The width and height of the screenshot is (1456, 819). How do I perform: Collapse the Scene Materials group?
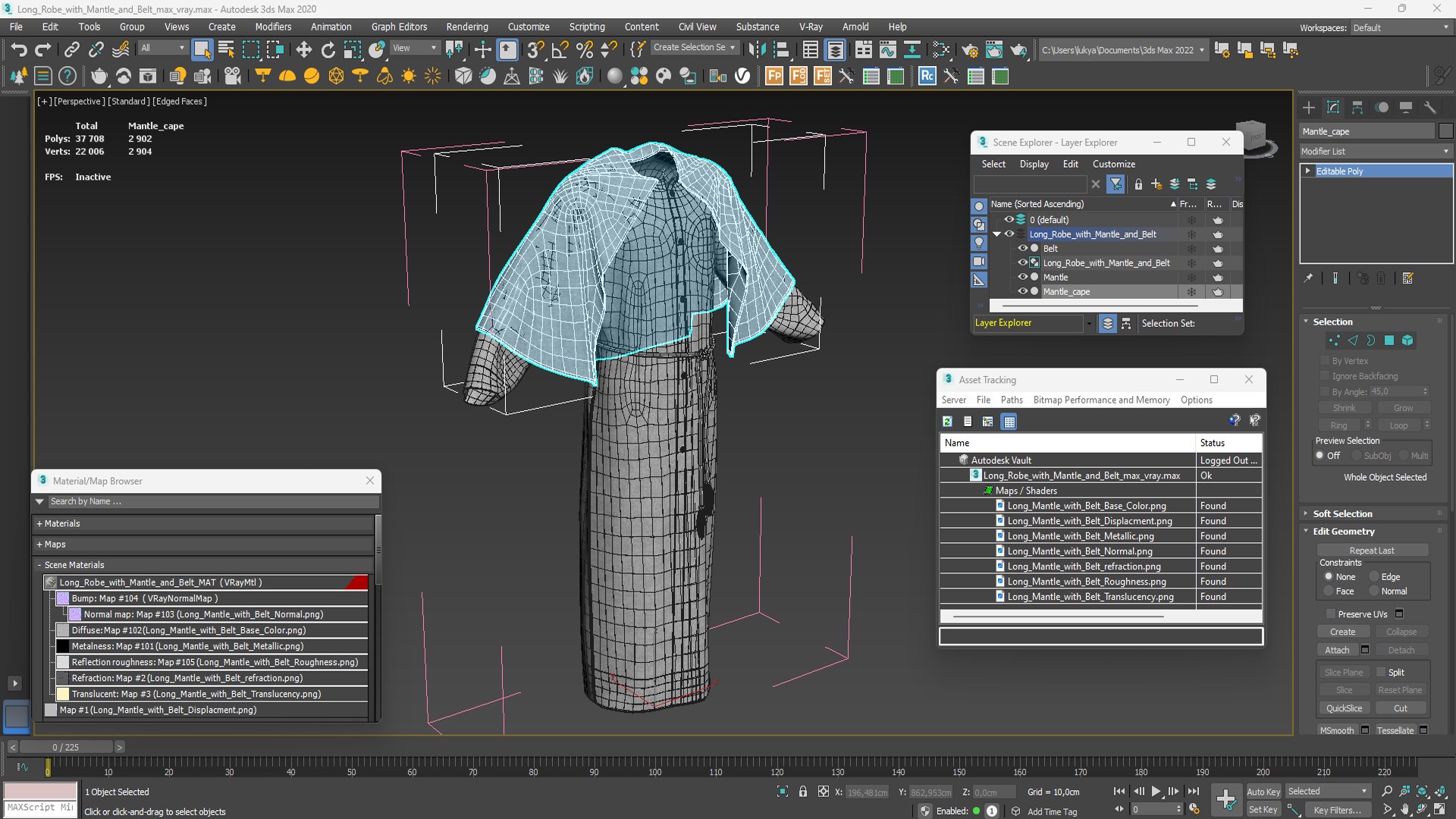(39, 565)
